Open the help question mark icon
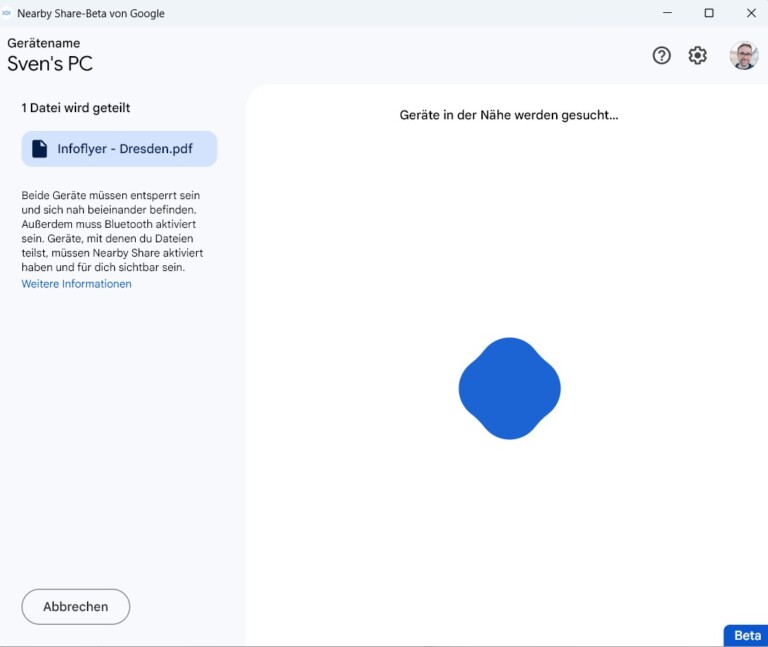Screen dimensions: 768x647 (x=661, y=55)
